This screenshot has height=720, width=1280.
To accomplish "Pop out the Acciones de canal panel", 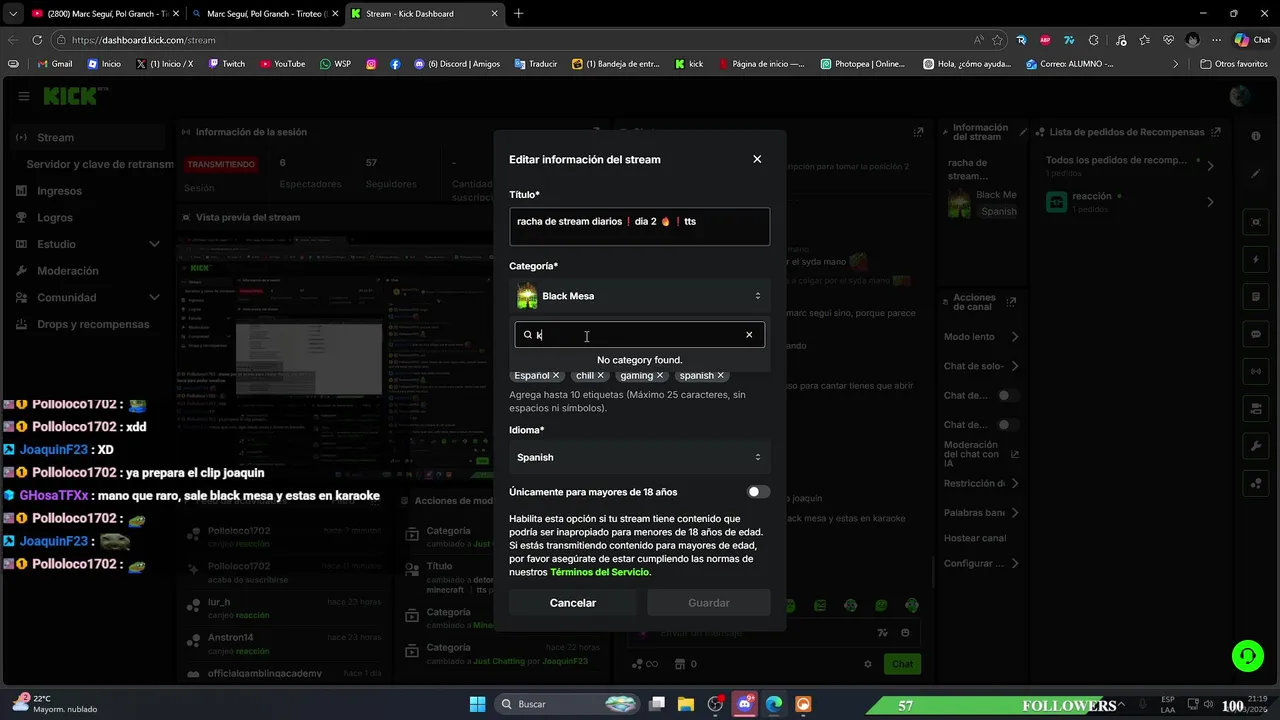I will coord(1012,302).
